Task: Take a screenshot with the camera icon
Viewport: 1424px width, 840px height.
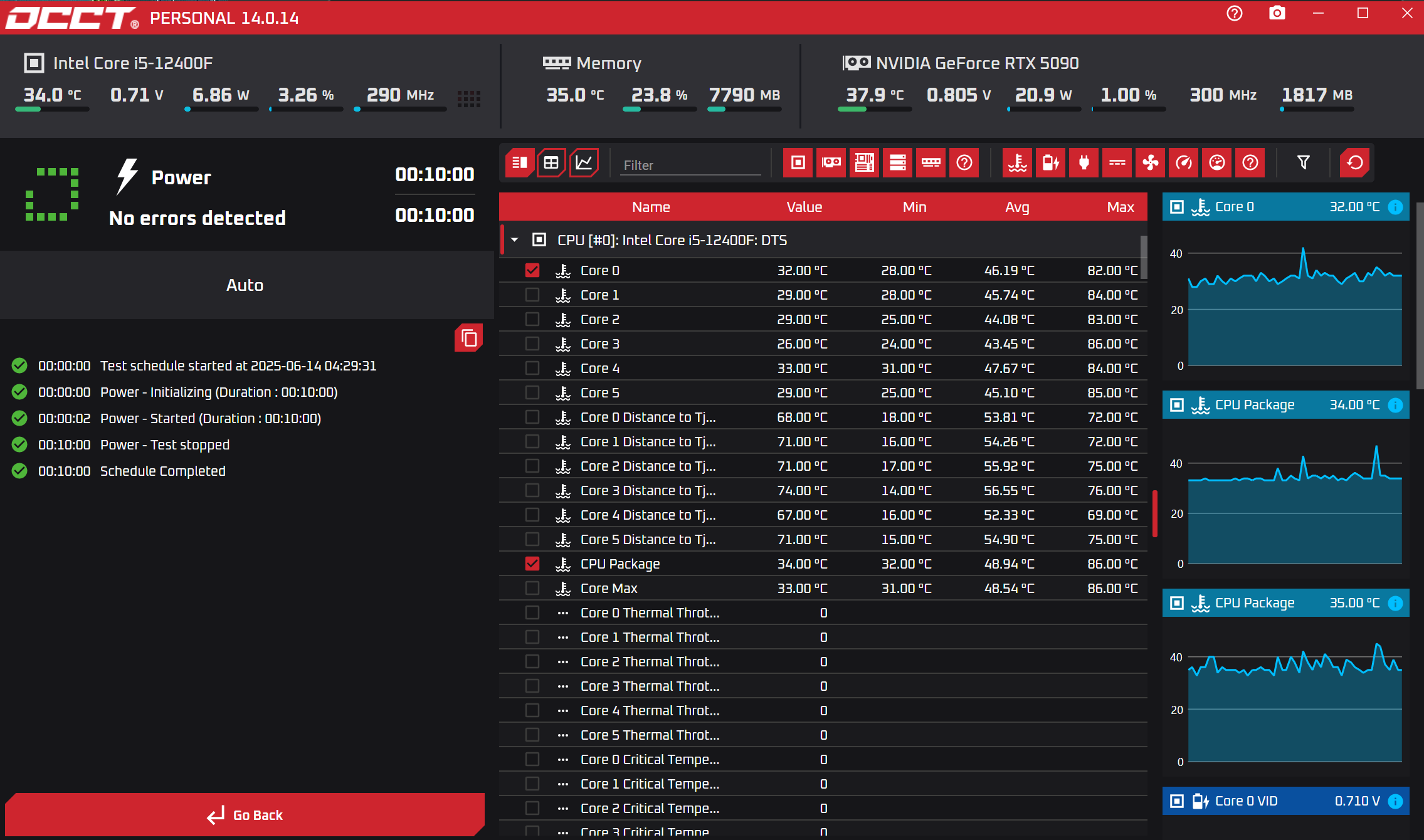Action: [x=1277, y=14]
